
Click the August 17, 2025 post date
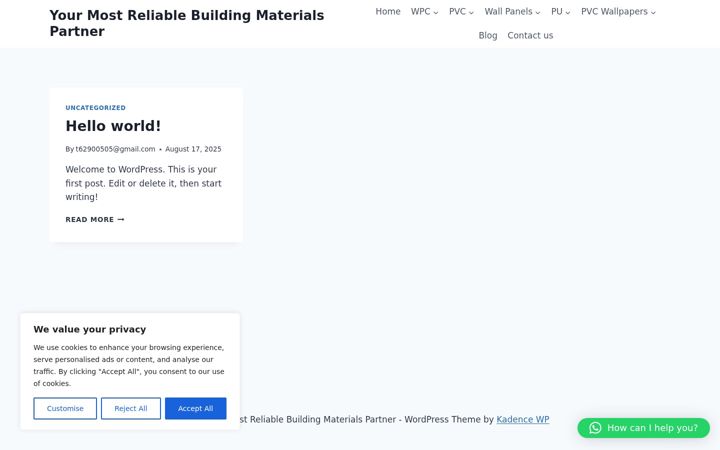193,149
